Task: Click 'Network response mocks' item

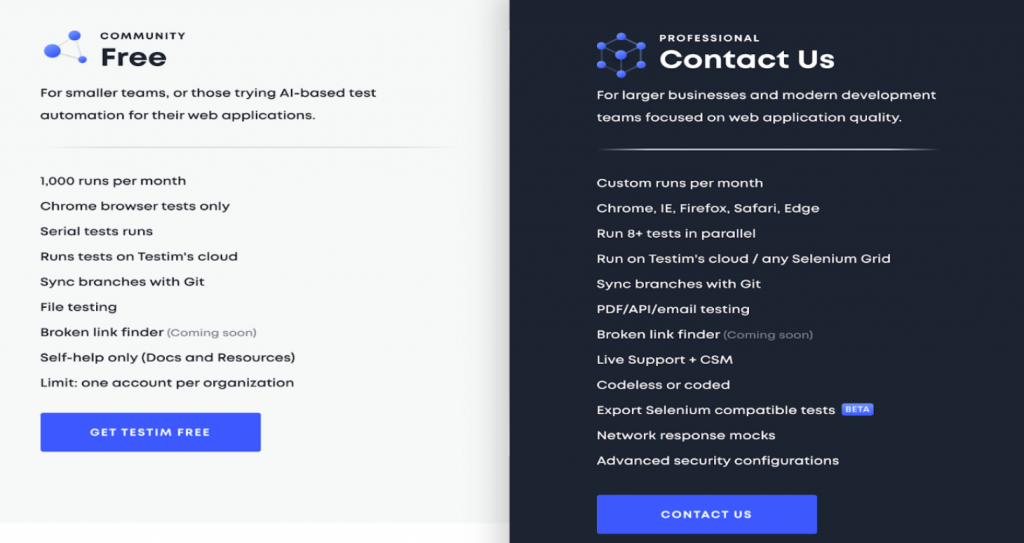Action: (x=686, y=435)
